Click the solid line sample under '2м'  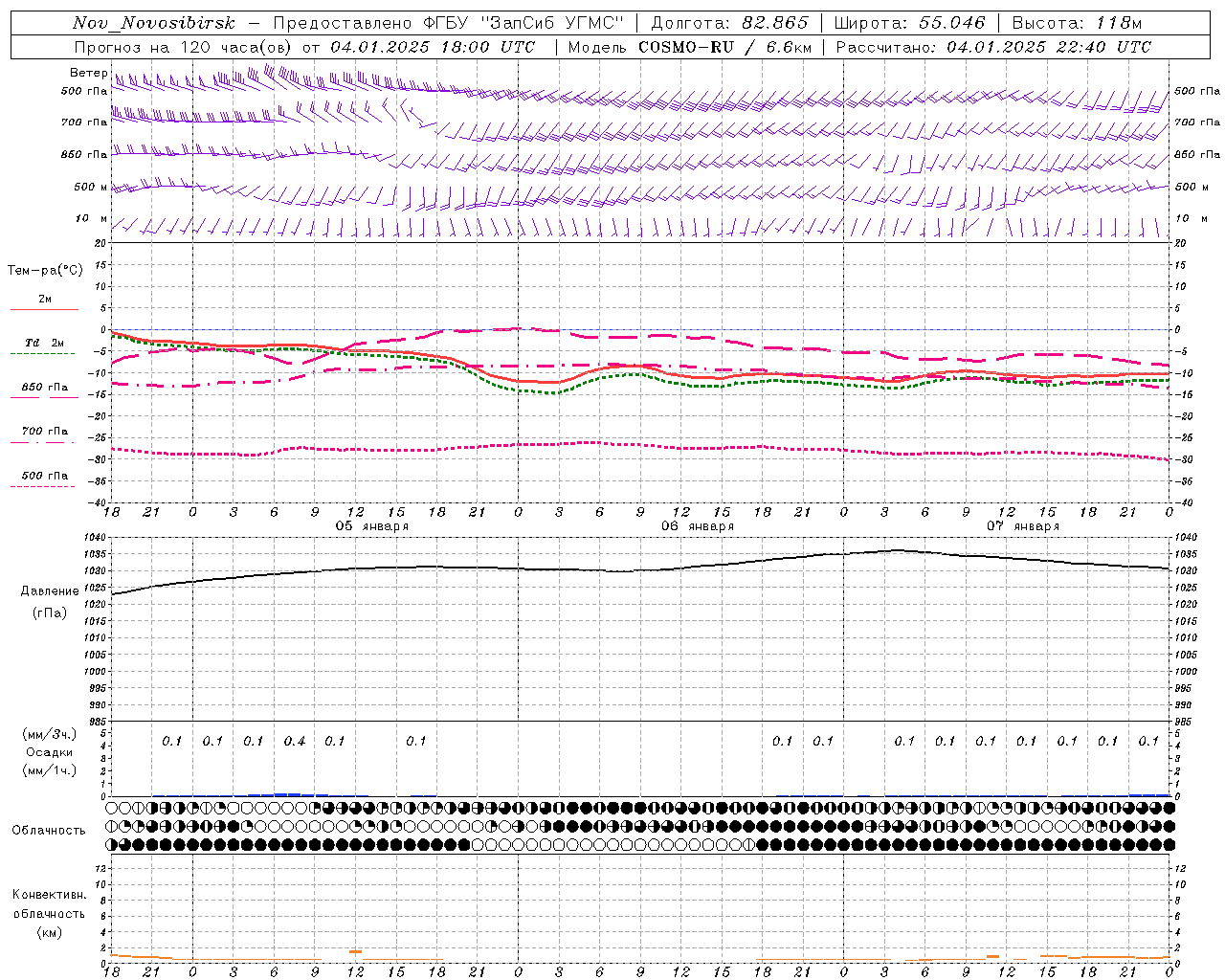[x=43, y=310]
